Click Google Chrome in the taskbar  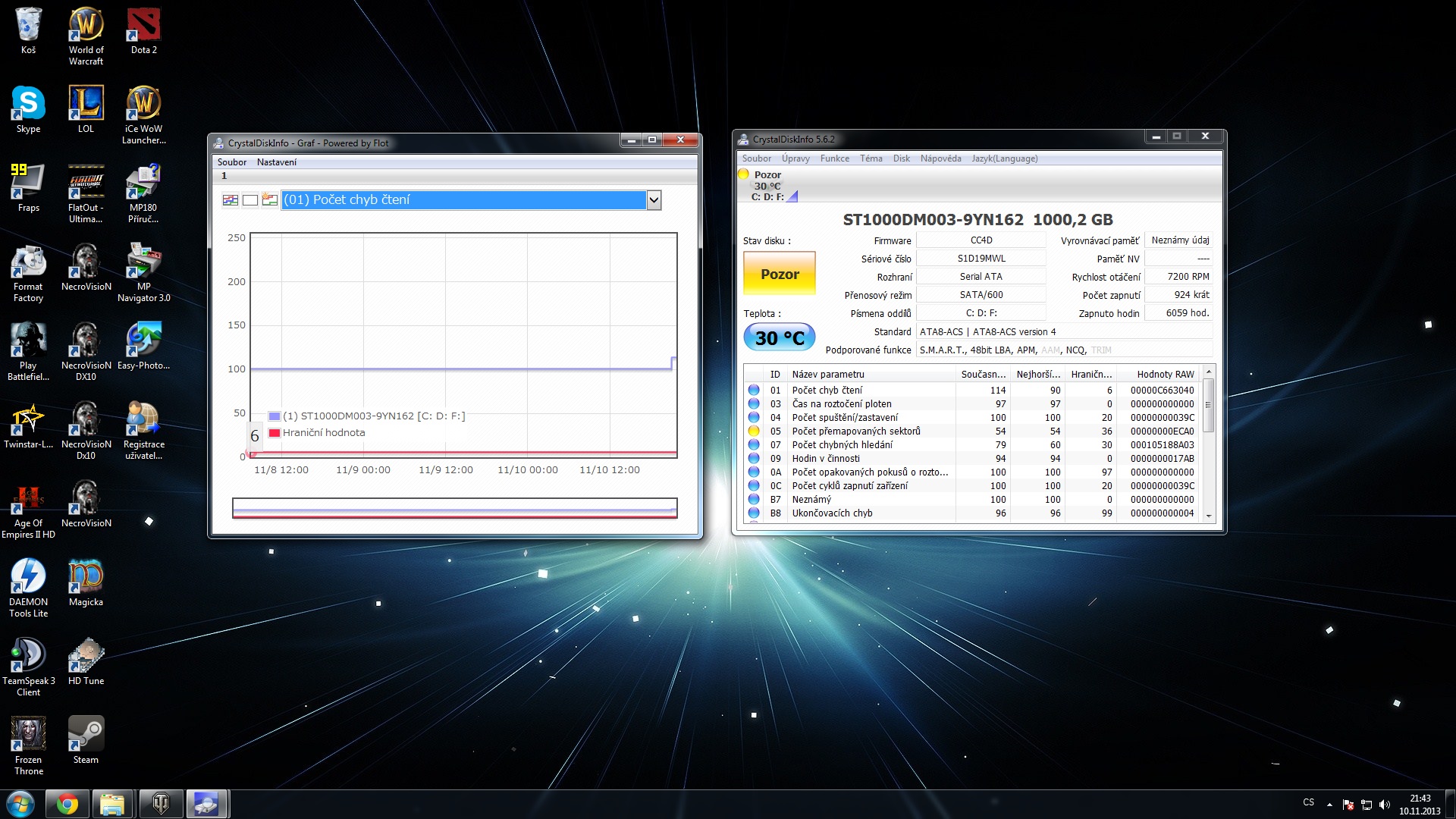point(67,804)
